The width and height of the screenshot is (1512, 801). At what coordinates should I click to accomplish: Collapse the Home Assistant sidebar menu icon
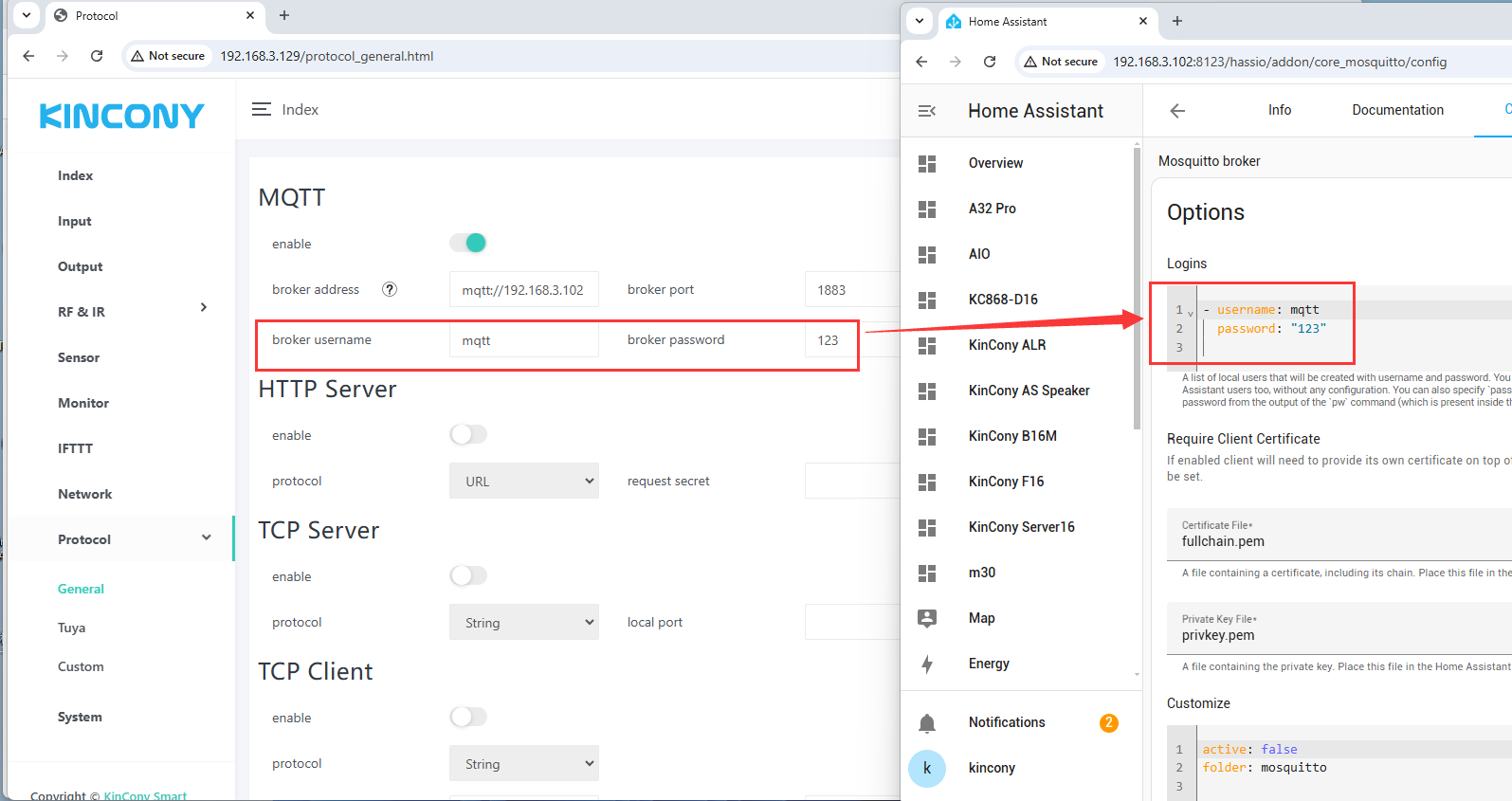coord(927,111)
